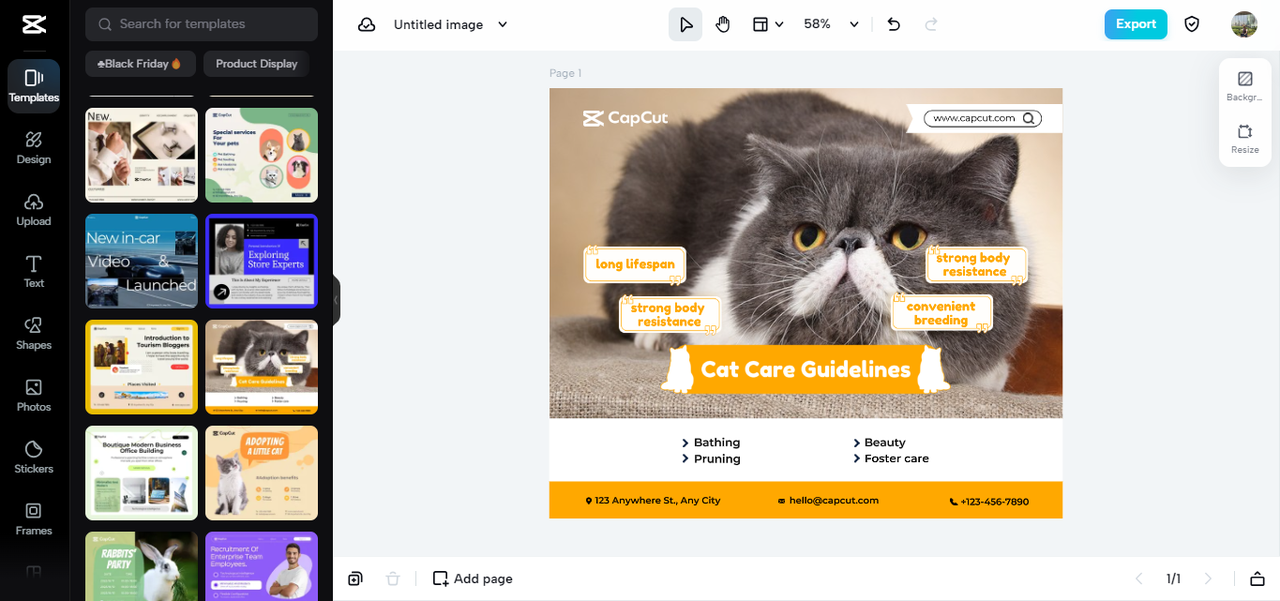This screenshot has height=601, width=1280.
Task: Choose the Cat Care Guidelines template thumbnail
Action: pyautogui.click(x=262, y=367)
